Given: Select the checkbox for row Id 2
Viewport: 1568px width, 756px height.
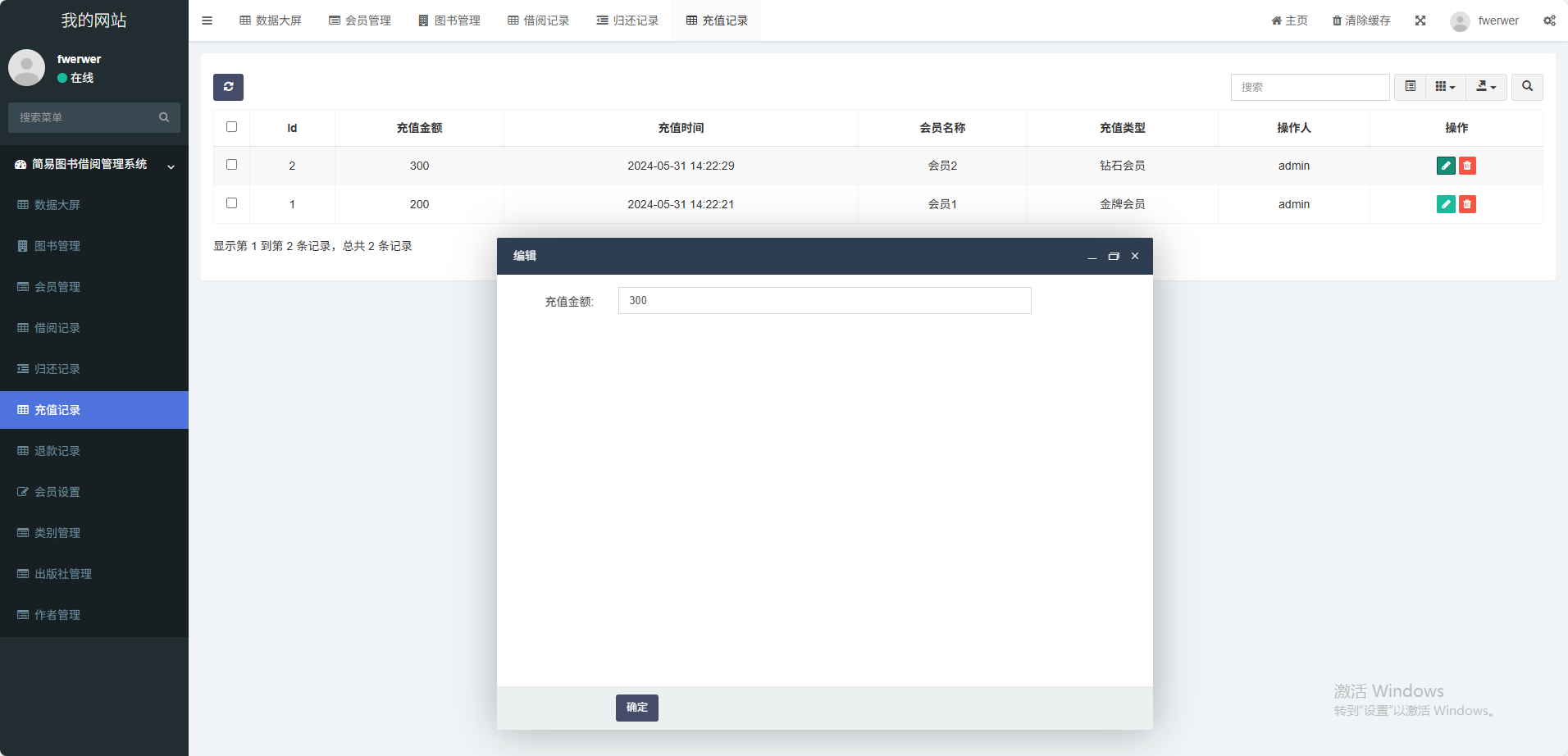Looking at the screenshot, I should coord(231,165).
